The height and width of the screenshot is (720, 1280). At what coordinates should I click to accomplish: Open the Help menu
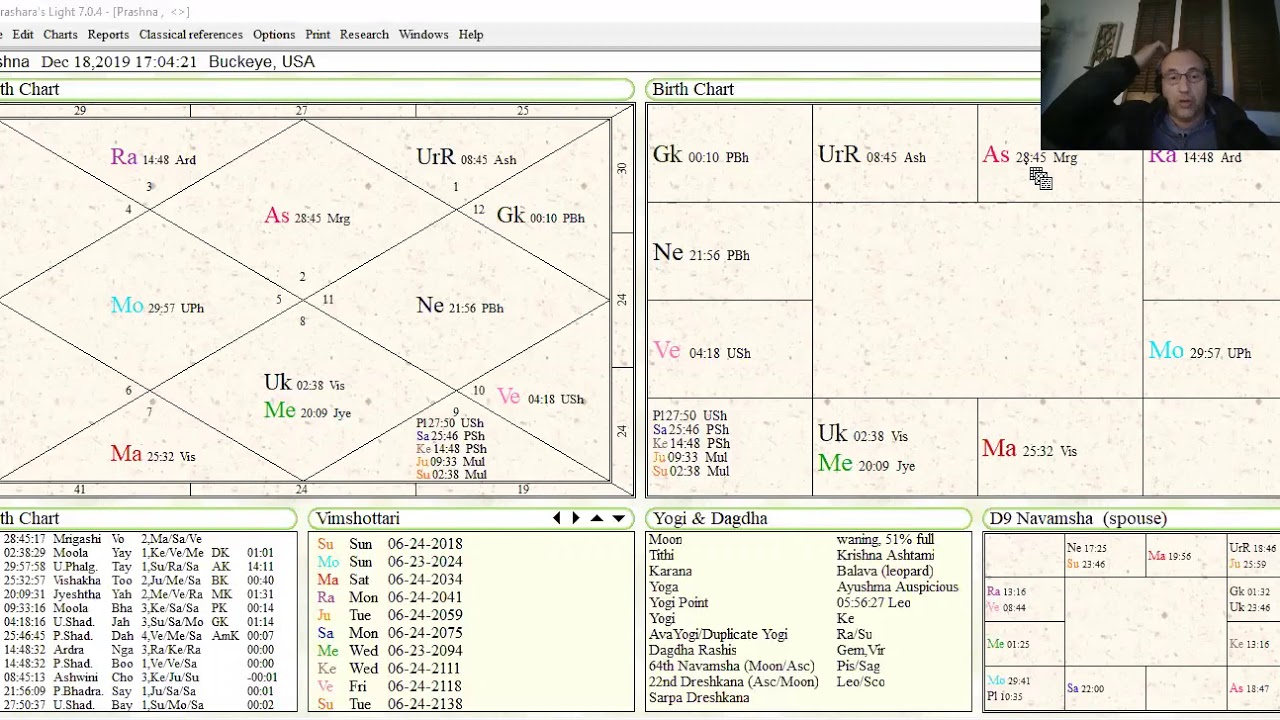click(471, 34)
